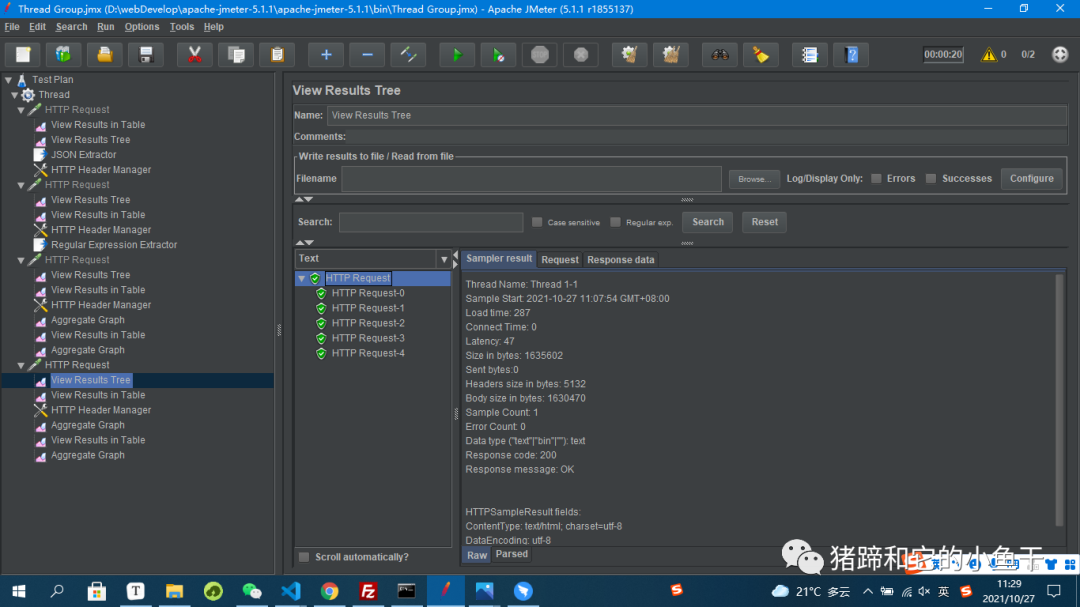Start test with no pauses icon
1080x607 pixels.
[x=499, y=54]
